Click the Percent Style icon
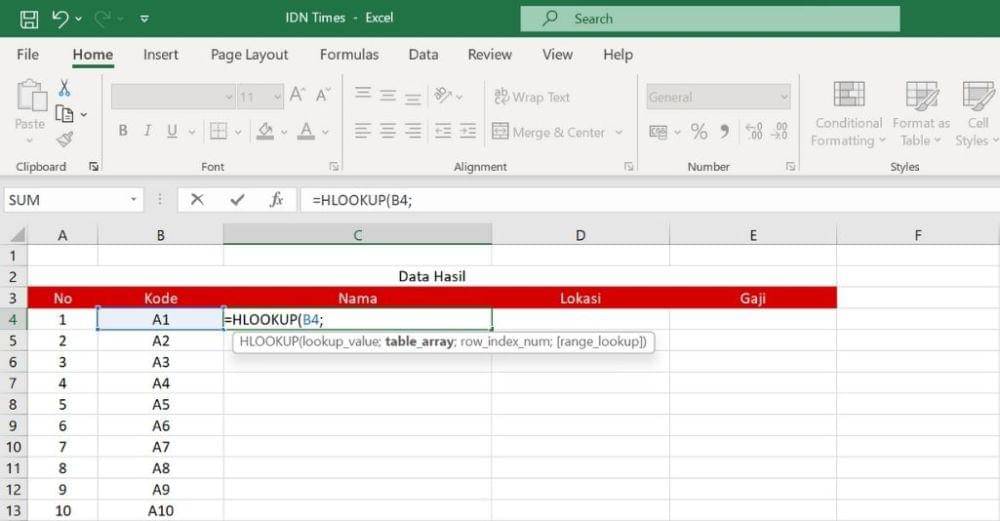Screen dimensions: 1000x521 699,132
